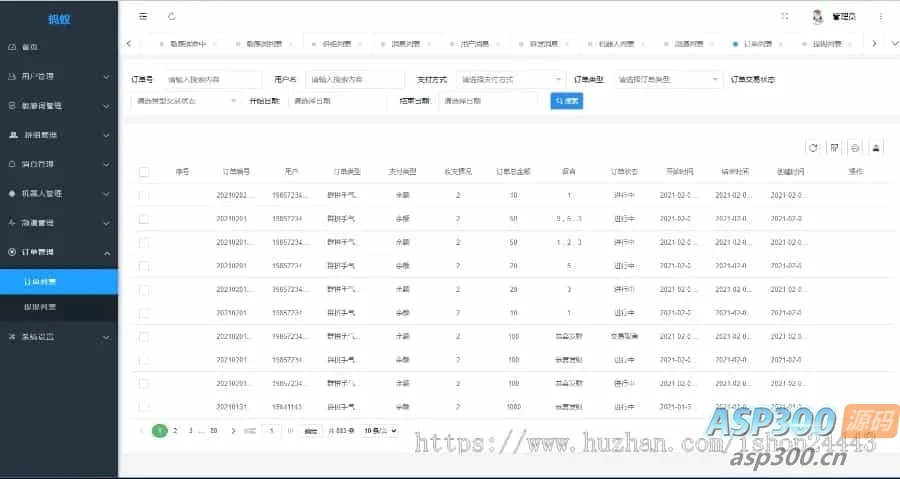Go to previous page arrow in pagination
Viewport: 900px width, 479px height.
pos(142,430)
